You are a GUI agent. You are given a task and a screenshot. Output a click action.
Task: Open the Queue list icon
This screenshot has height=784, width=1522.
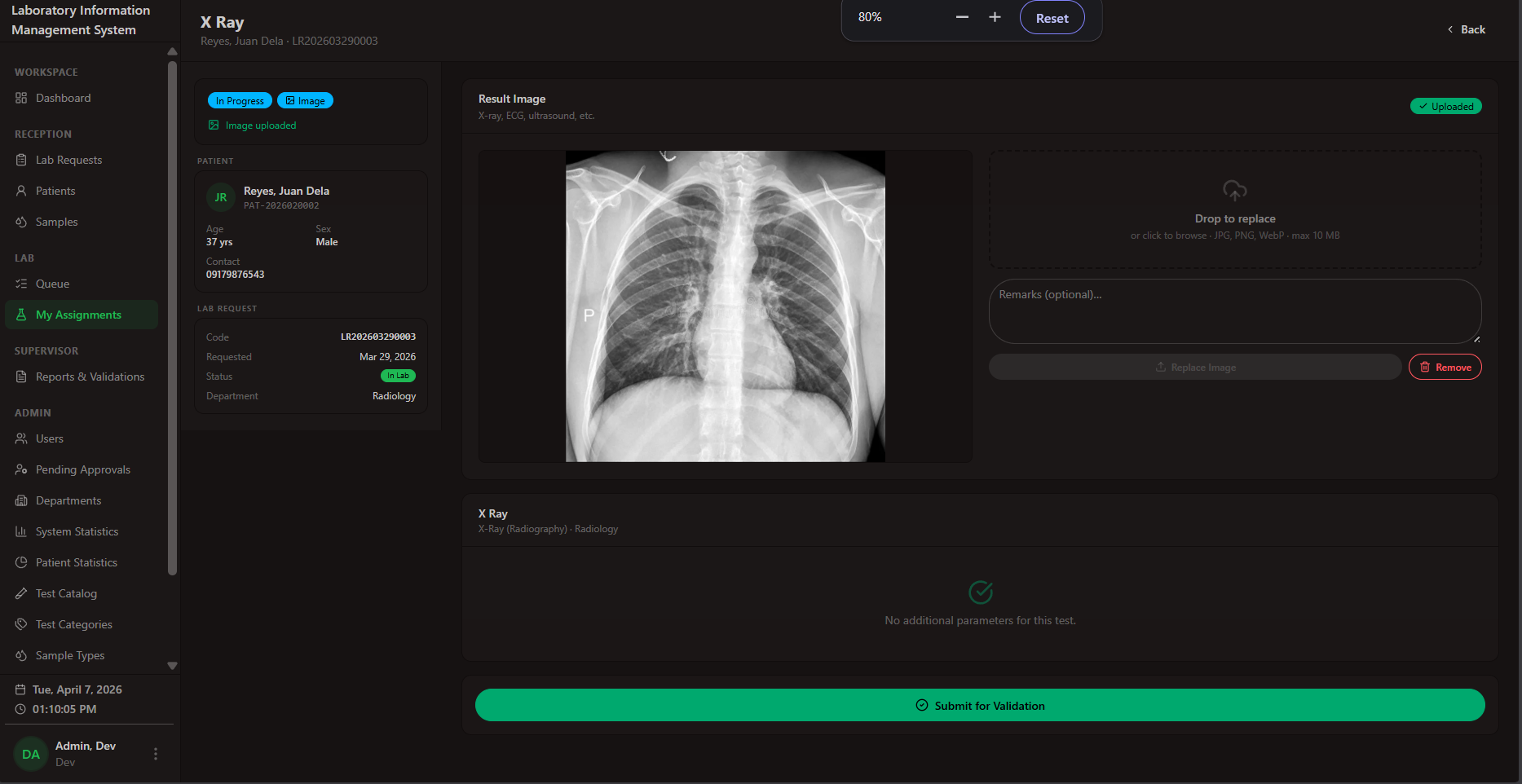tap(21, 284)
